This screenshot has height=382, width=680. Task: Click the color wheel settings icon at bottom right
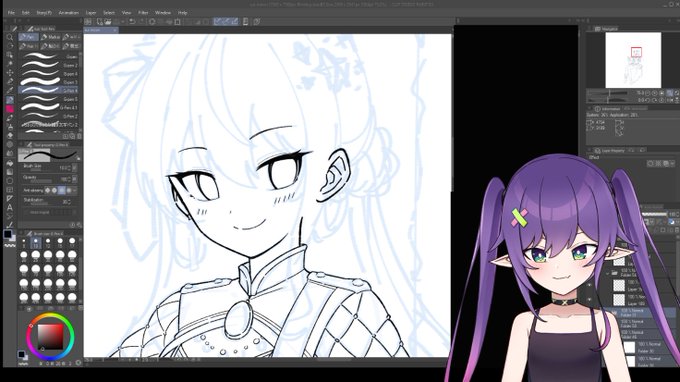(x=78, y=362)
